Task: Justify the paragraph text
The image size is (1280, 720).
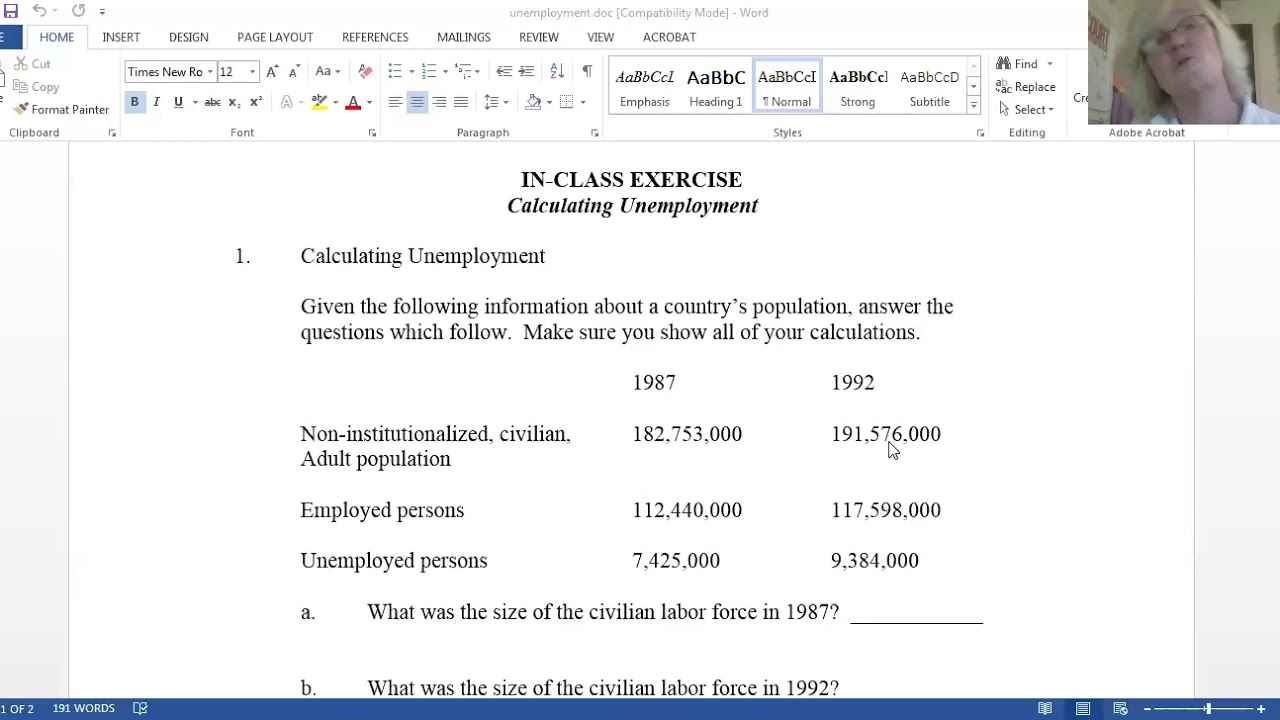Action: 461,102
